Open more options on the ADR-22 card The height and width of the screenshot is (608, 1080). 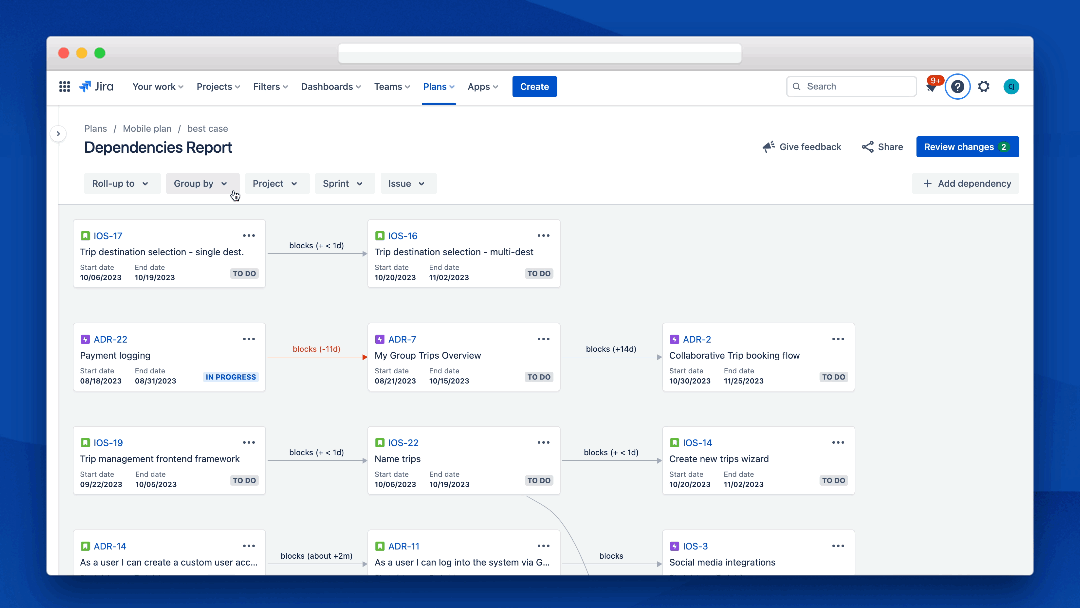tap(248, 338)
